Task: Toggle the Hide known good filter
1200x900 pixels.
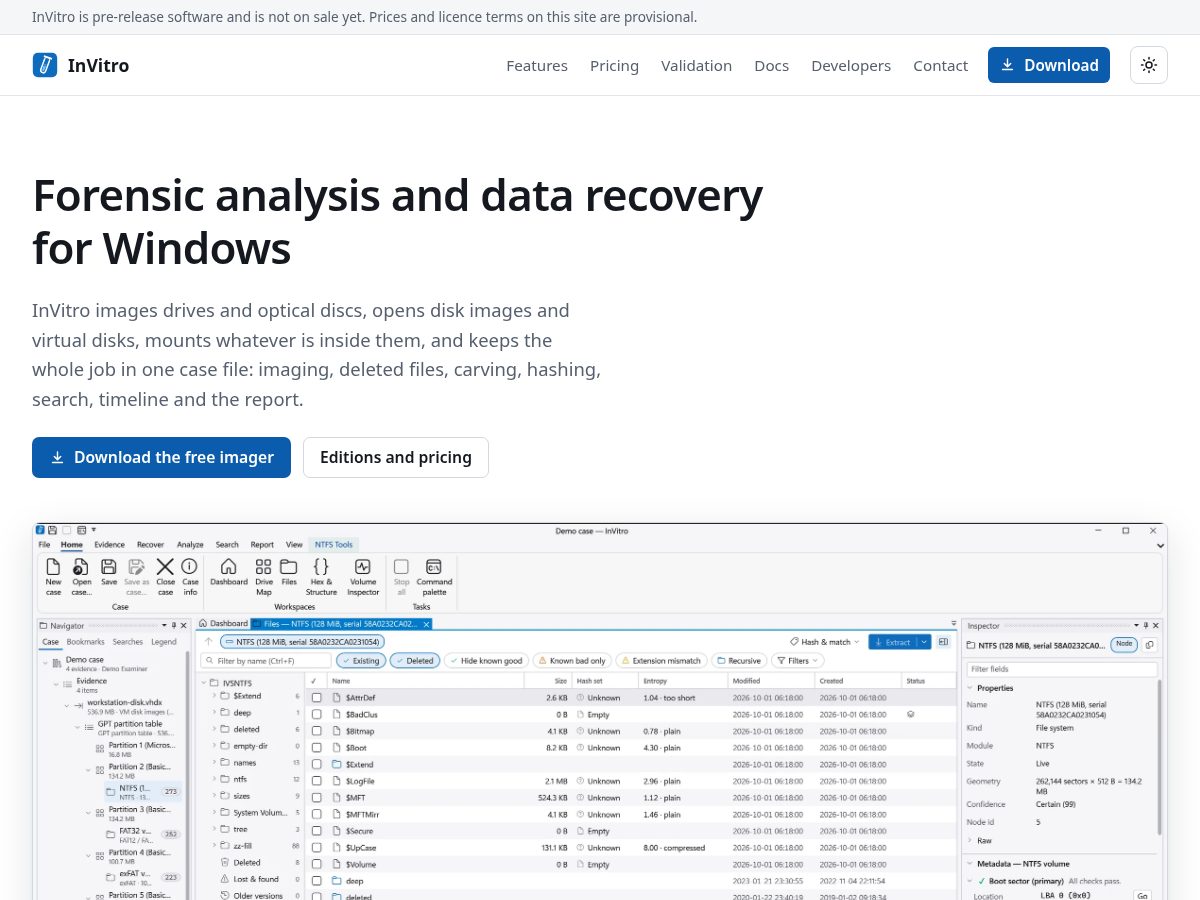Action: 486,661
